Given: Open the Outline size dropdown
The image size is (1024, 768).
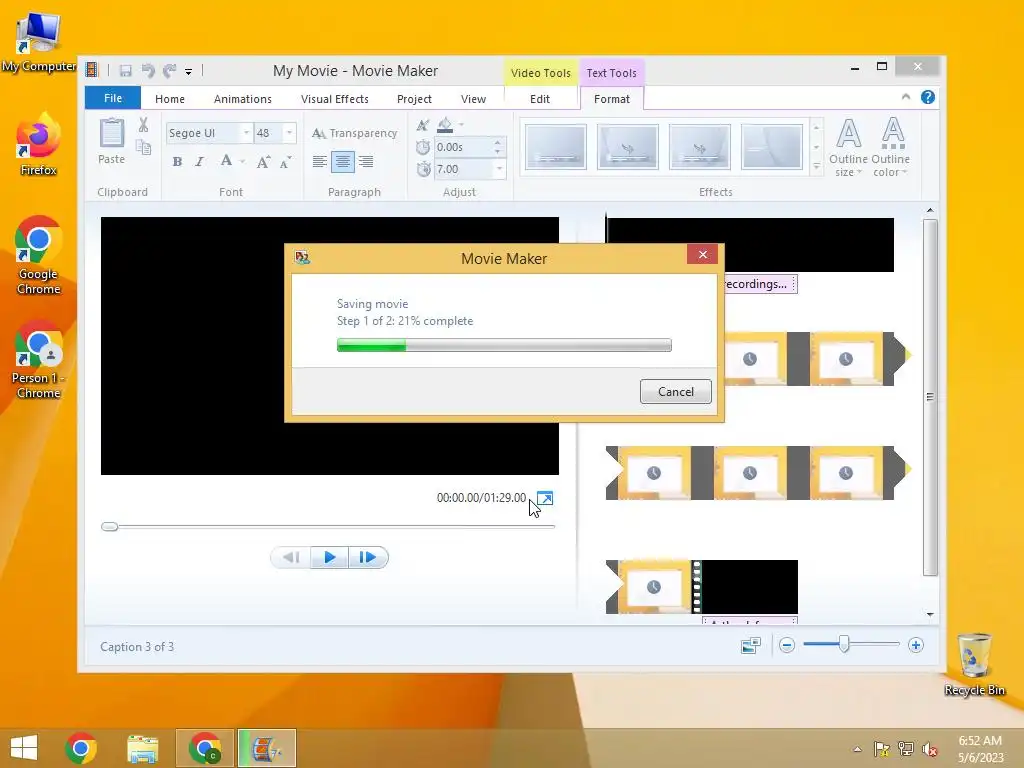Looking at the screenshot, I should (848, 147).
